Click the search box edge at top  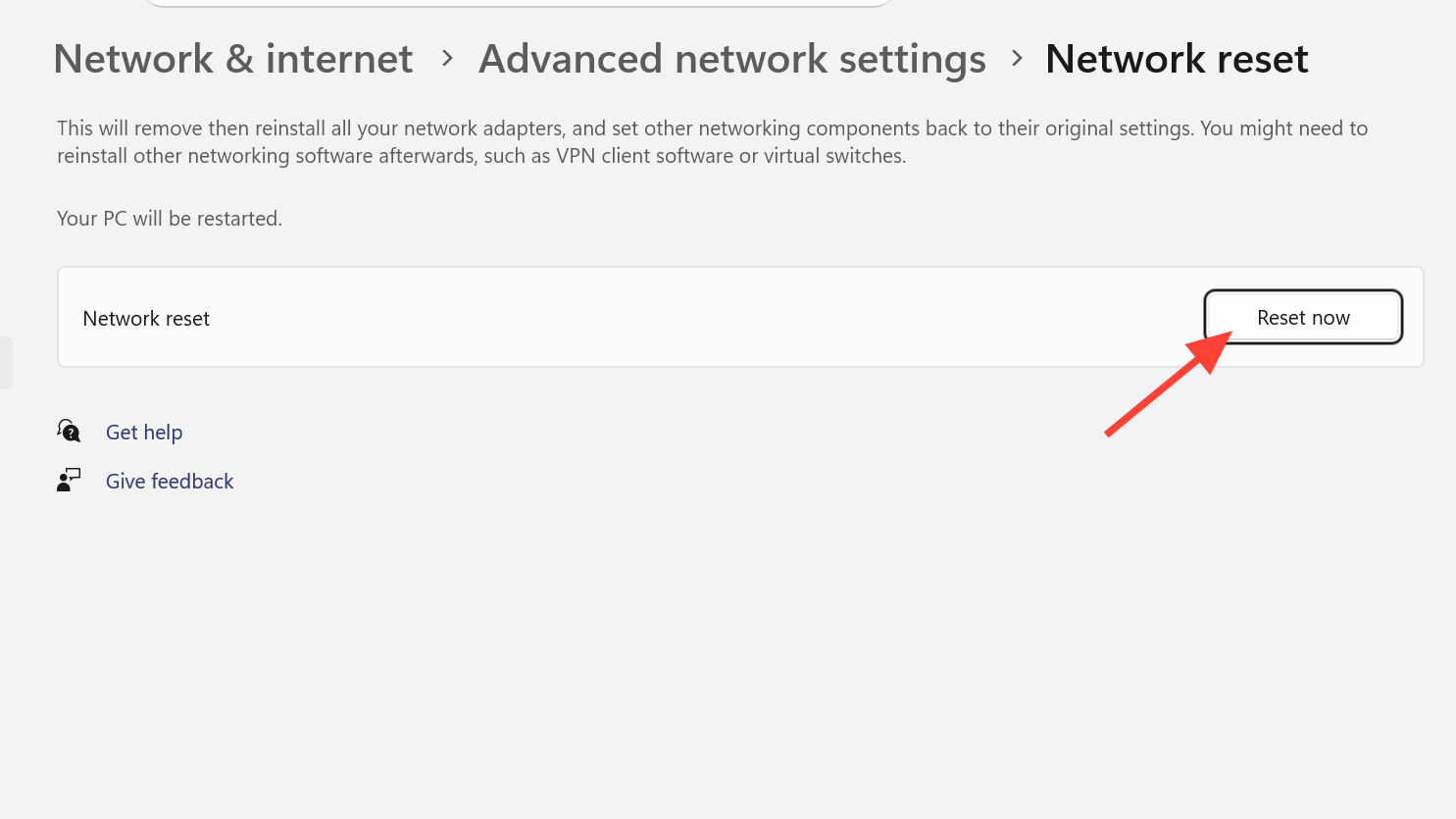pyautogui.click(x=518, y=4)
